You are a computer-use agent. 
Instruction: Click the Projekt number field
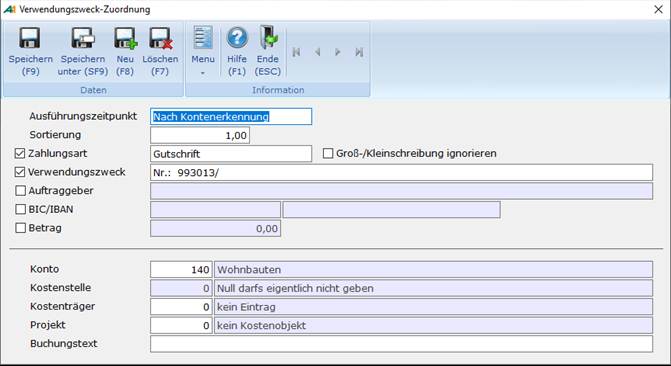pyautogui.click(x=181, y=325)
